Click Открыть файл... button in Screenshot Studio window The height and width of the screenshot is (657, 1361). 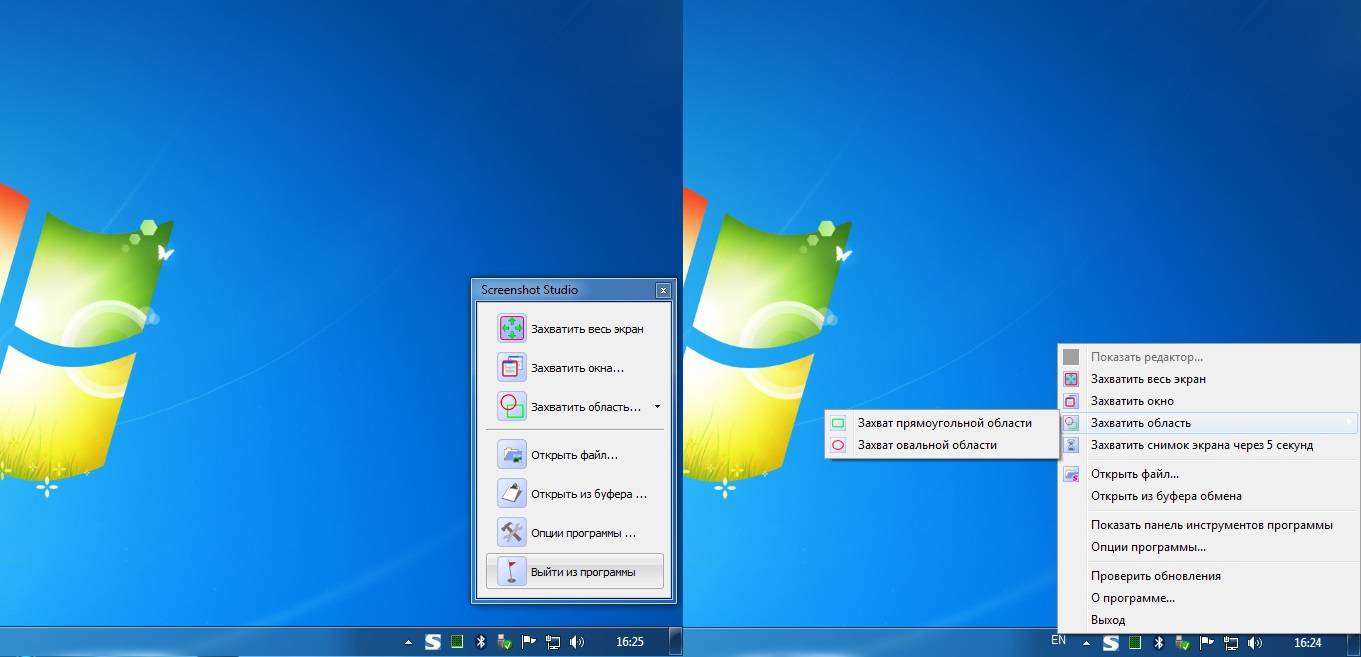click(574, 454)
